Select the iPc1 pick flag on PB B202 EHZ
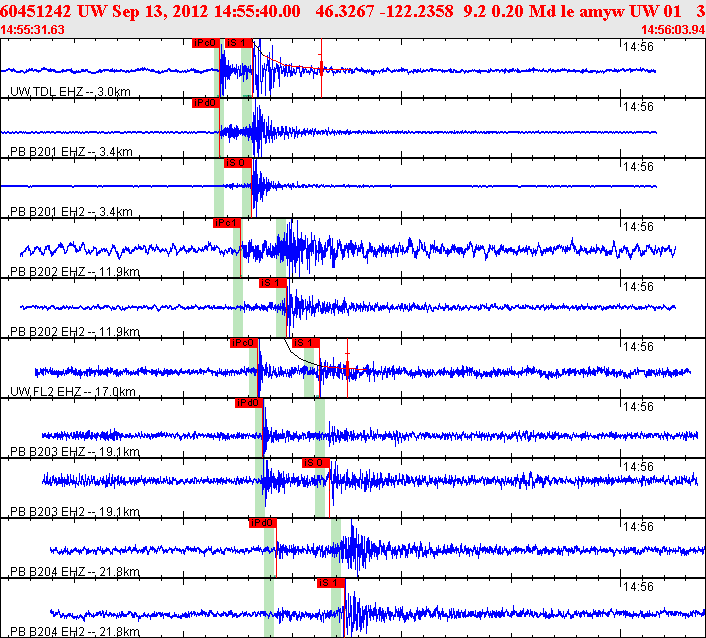Image resolution: width=706 pixels, height=638 pixels. [x=227, y=223]
